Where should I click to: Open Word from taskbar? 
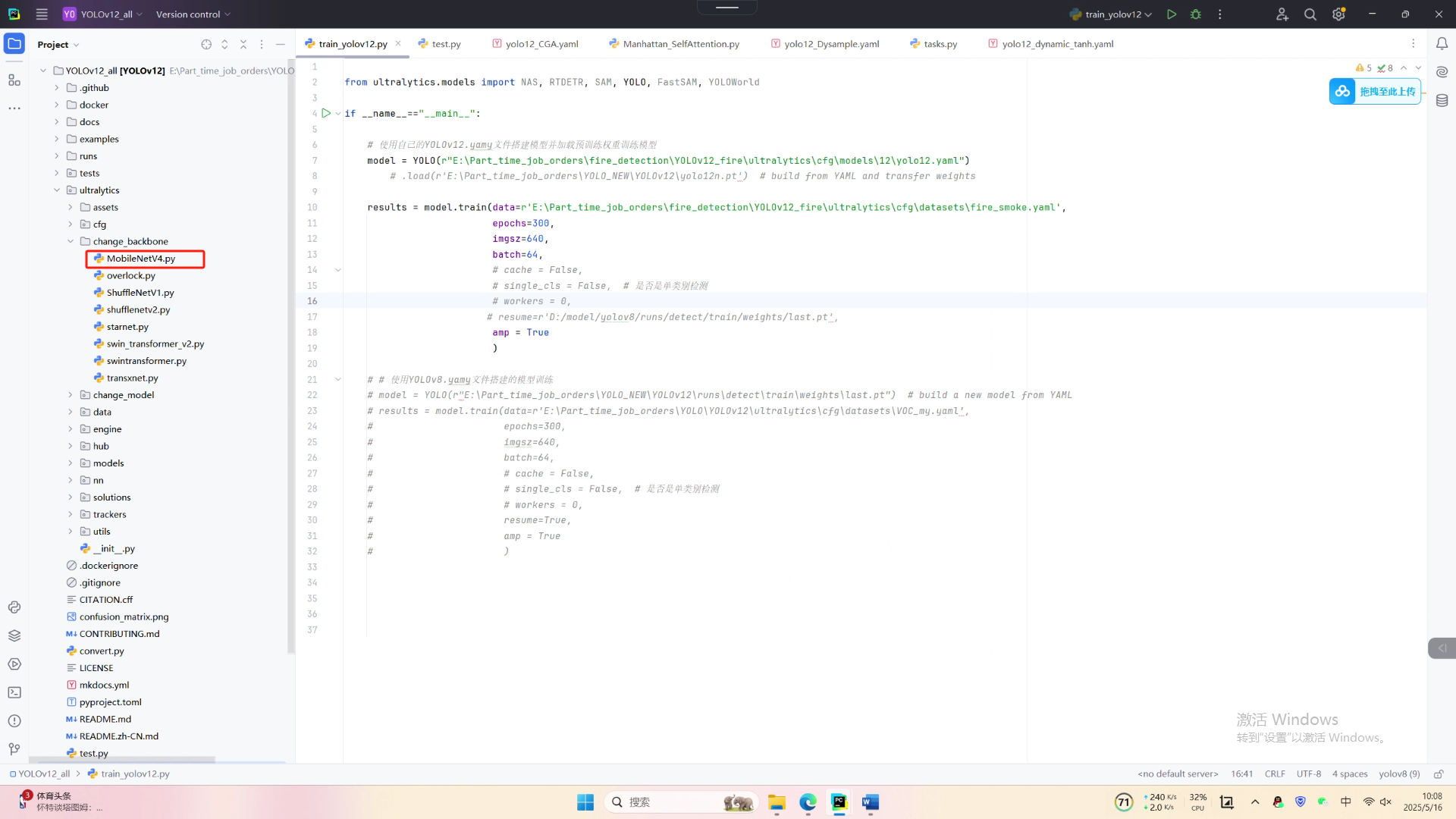tap(870, 802)
